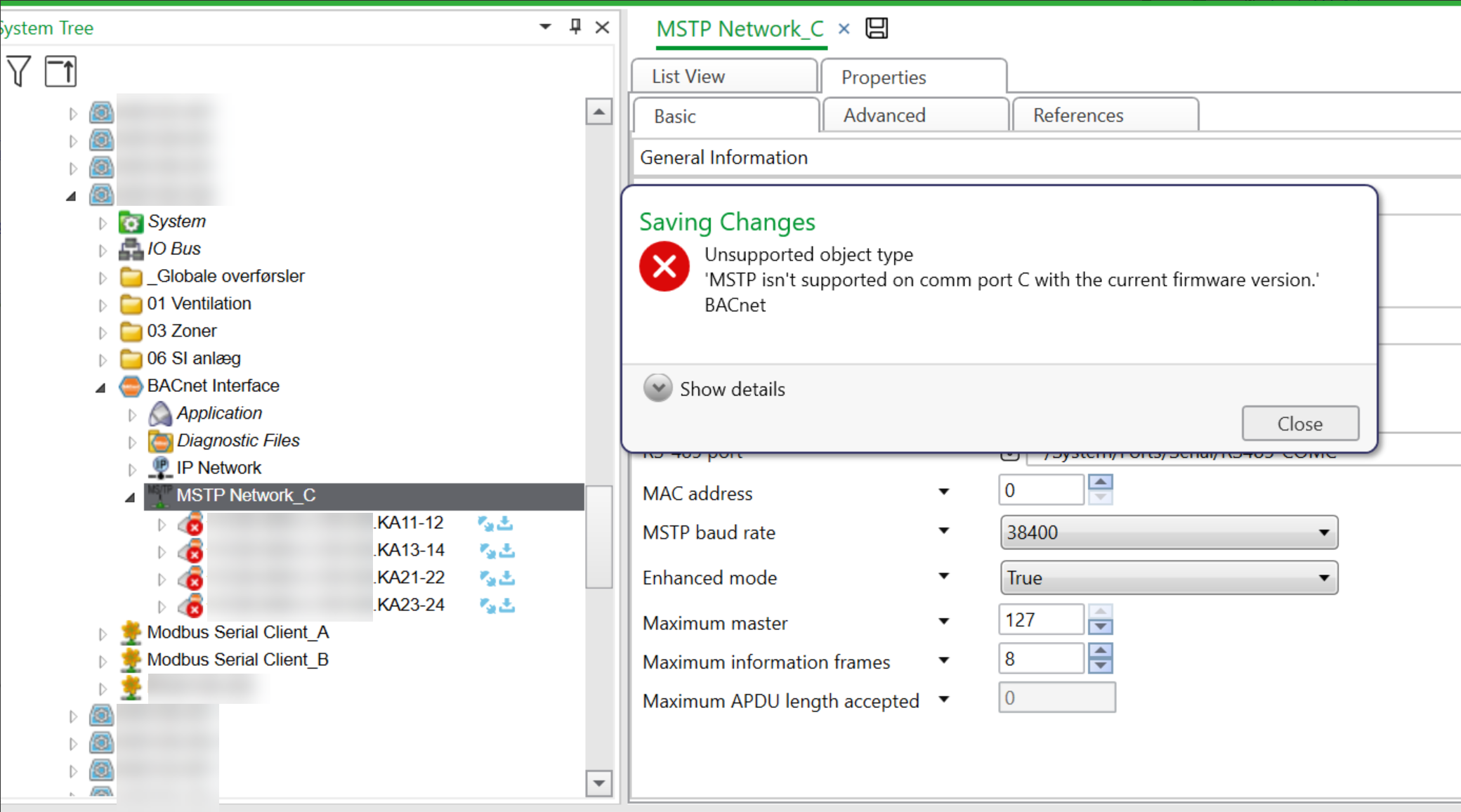Collapse the BACnet Interface tree node

pos(100,388)
